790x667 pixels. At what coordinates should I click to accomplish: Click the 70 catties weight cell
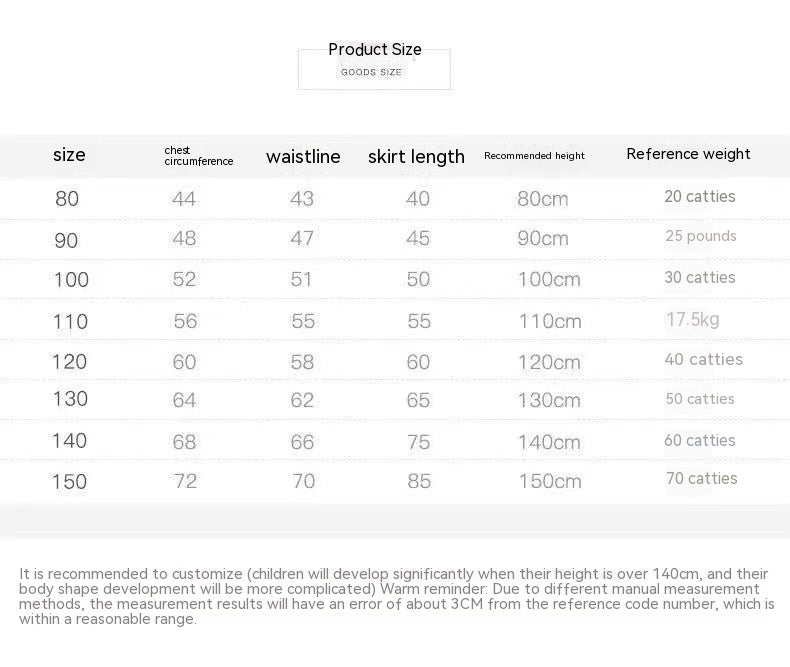(701, 479)
